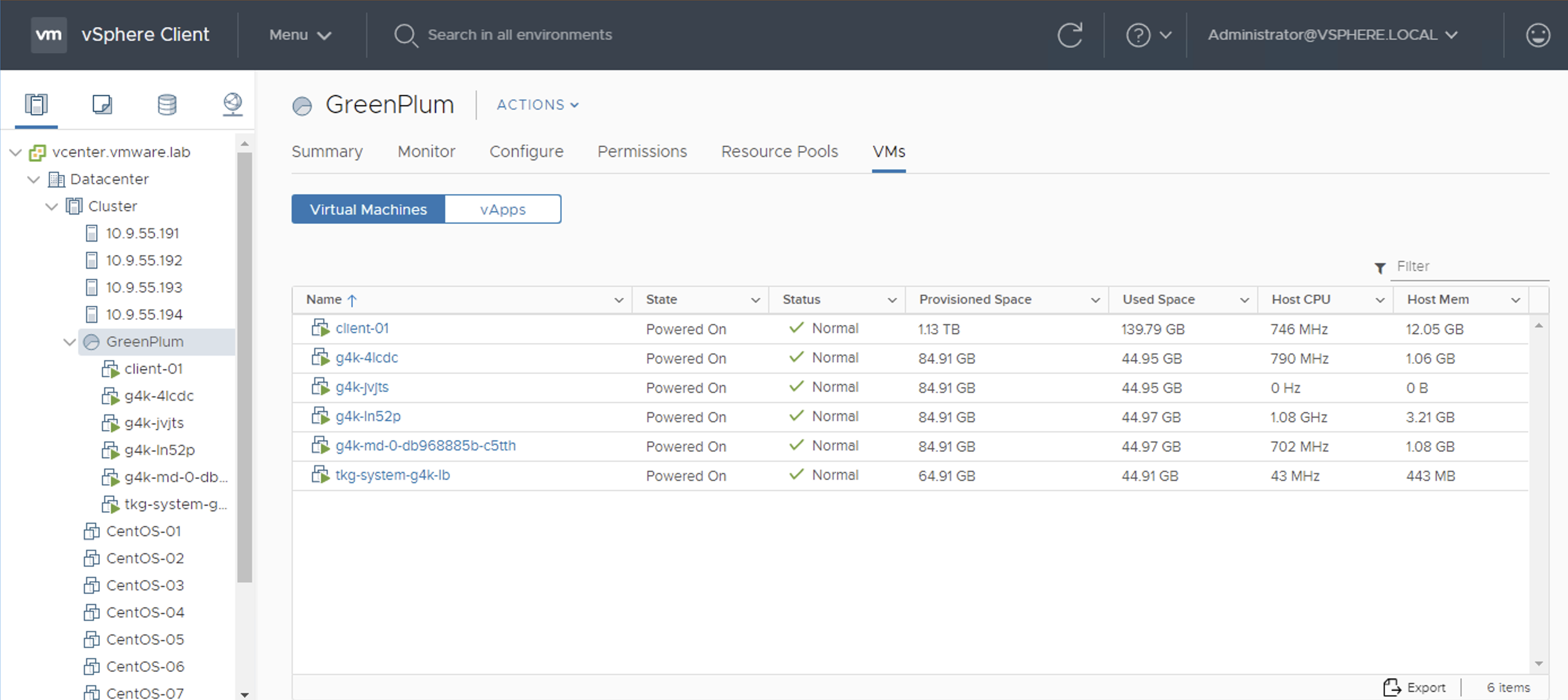The width and height of the screenshot is (1568, 700).
Task: Click the CentOS-04 VM icon in tree
Action: click(x=92, y=612)
